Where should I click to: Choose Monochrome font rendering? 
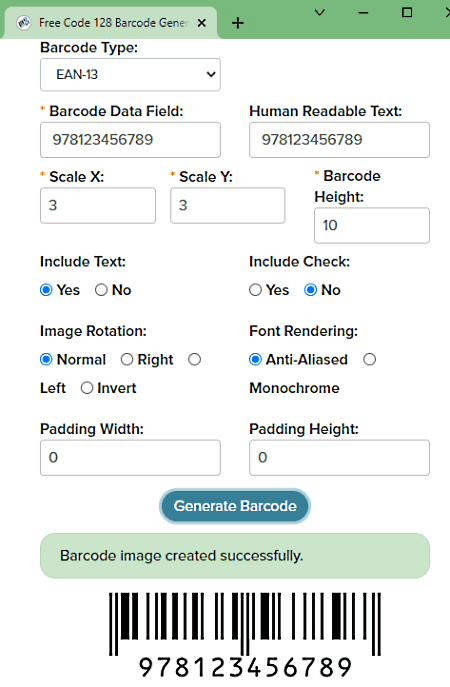click(369, 359)
